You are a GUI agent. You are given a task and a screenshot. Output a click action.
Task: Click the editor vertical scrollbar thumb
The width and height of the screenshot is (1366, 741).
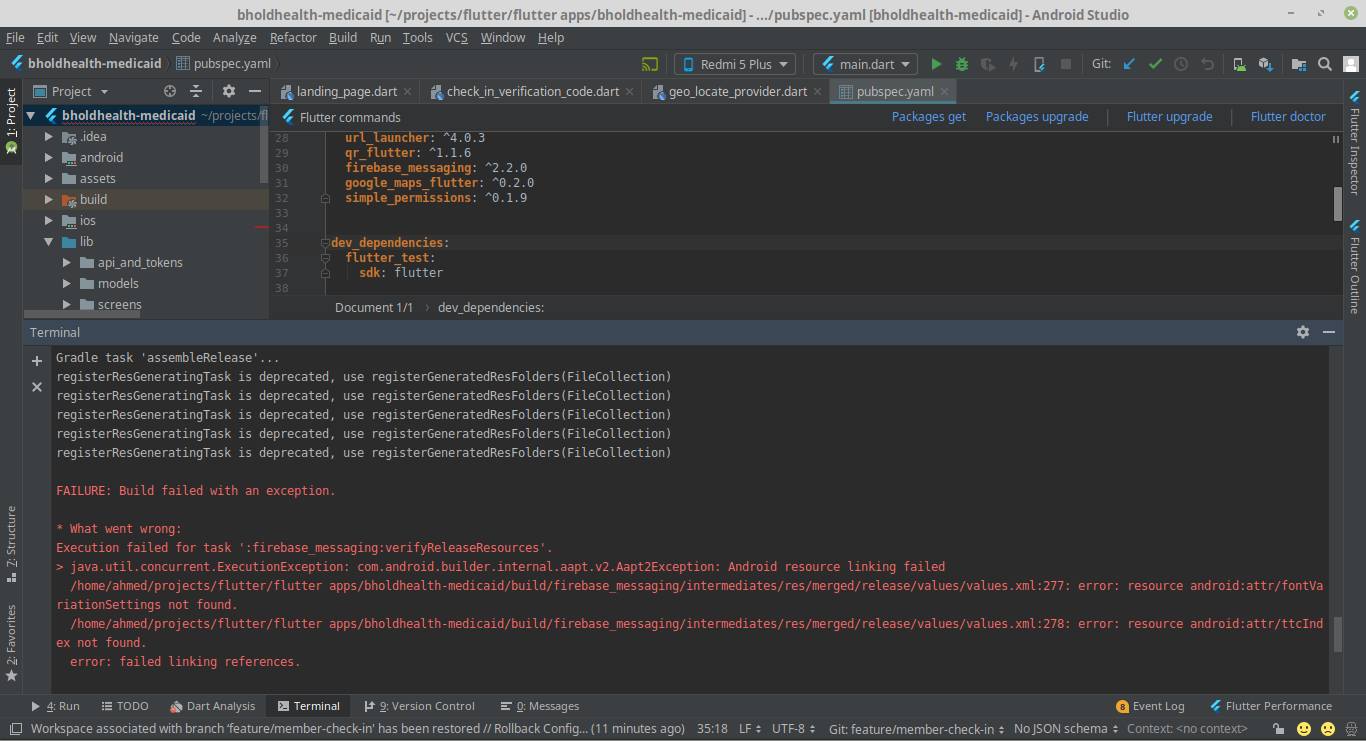1337,204
